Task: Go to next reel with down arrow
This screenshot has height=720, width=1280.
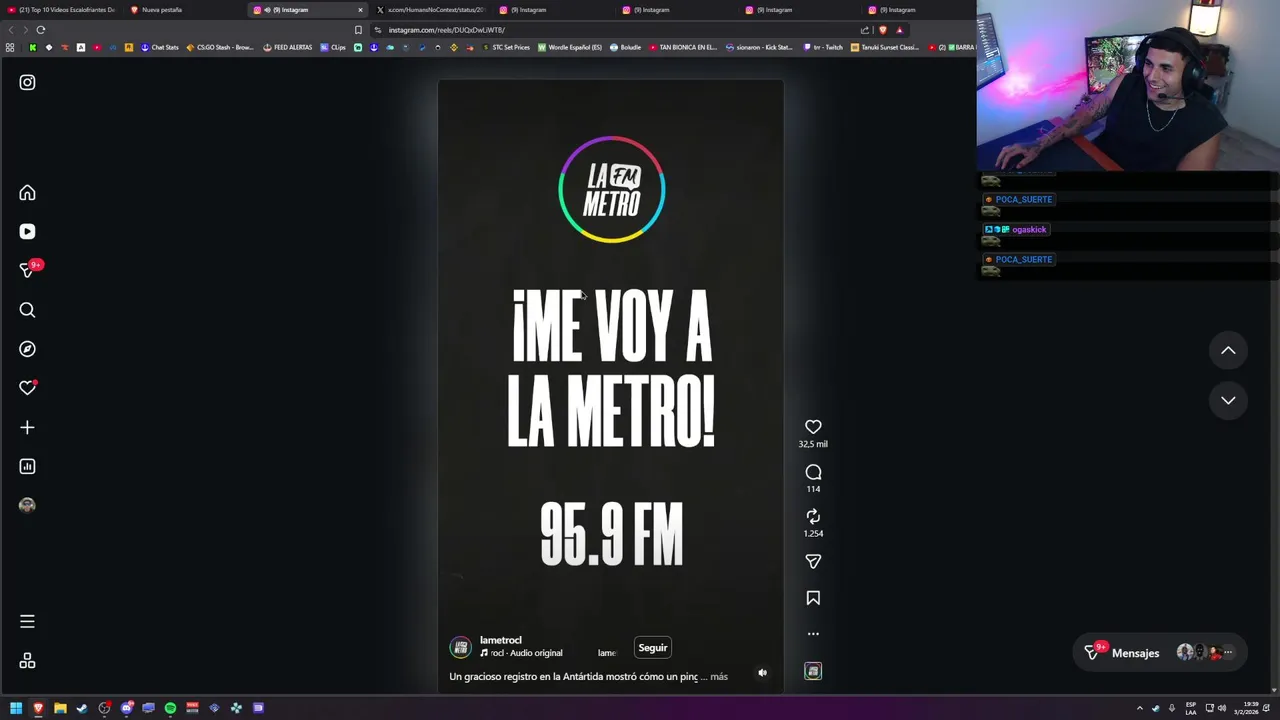Action: click(x=1228, y=400)
